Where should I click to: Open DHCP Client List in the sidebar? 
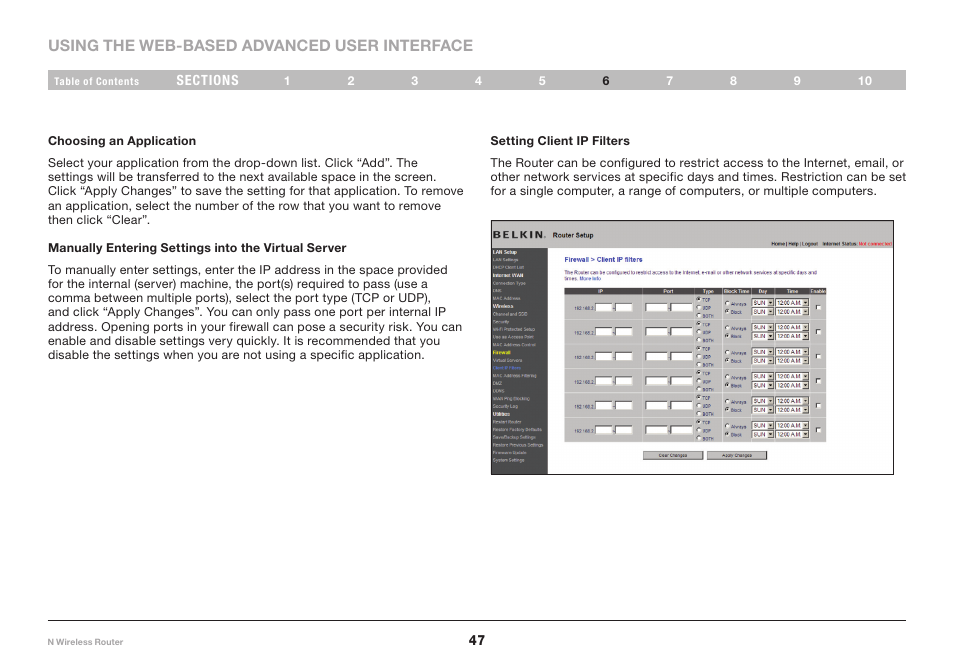(x=508, y=267)
